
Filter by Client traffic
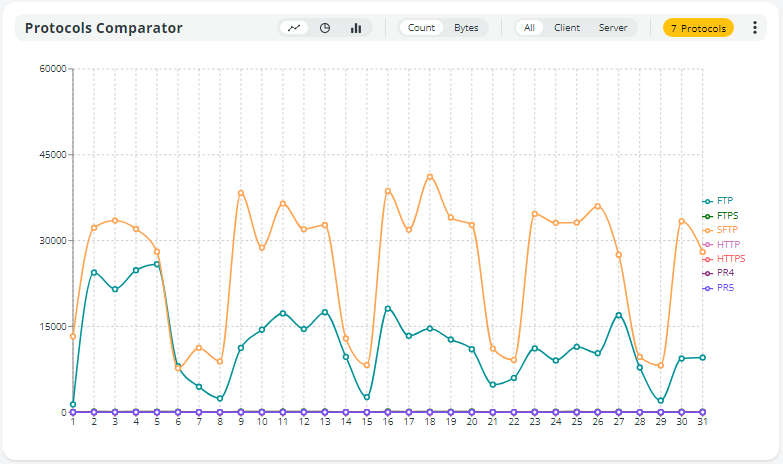click(567, 28)
